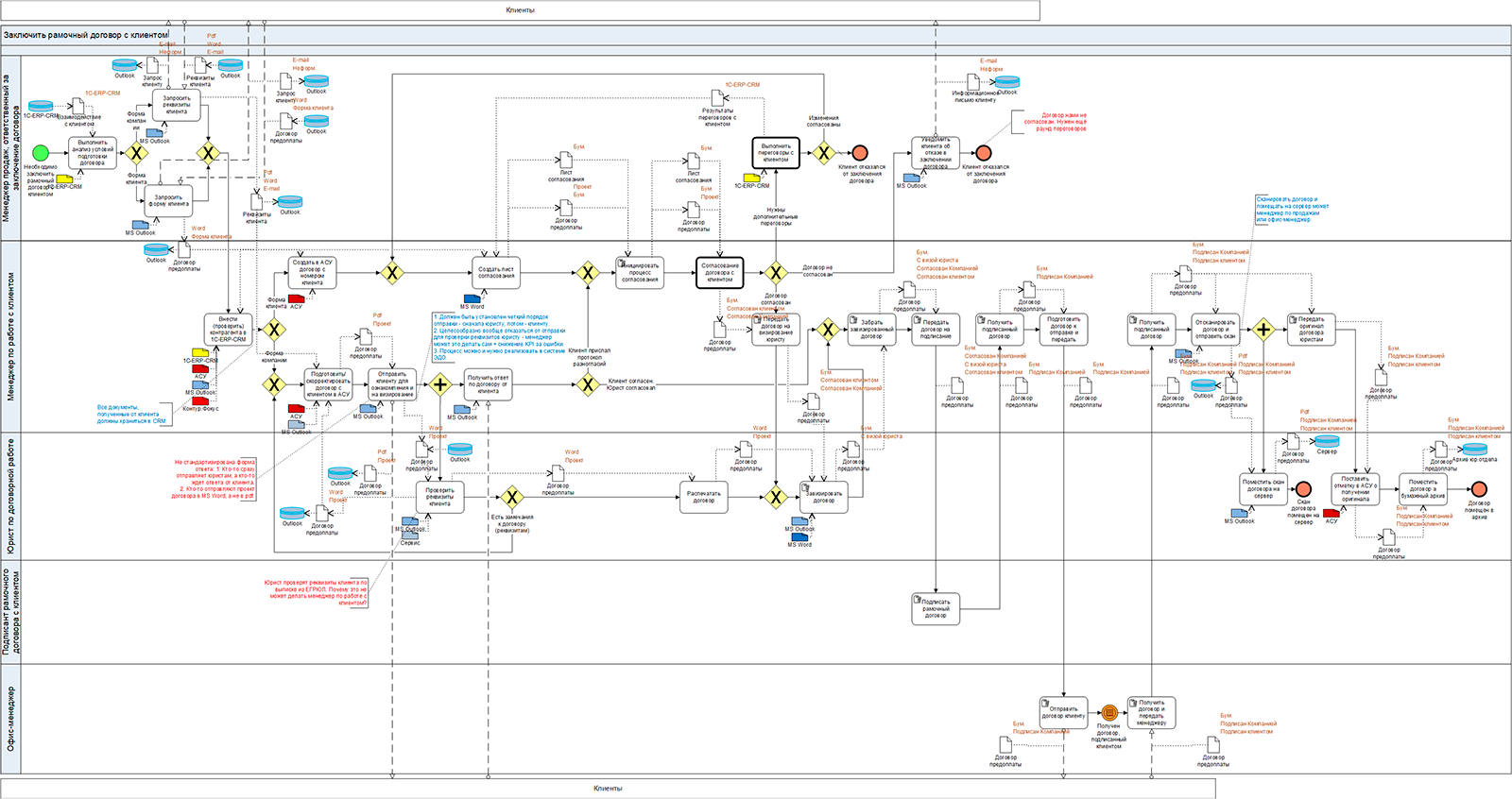This screenshot has height=799, width=1512.
Task: Select the gateway after "Согласование договора с клиентом"
Action: click(776, 273)
